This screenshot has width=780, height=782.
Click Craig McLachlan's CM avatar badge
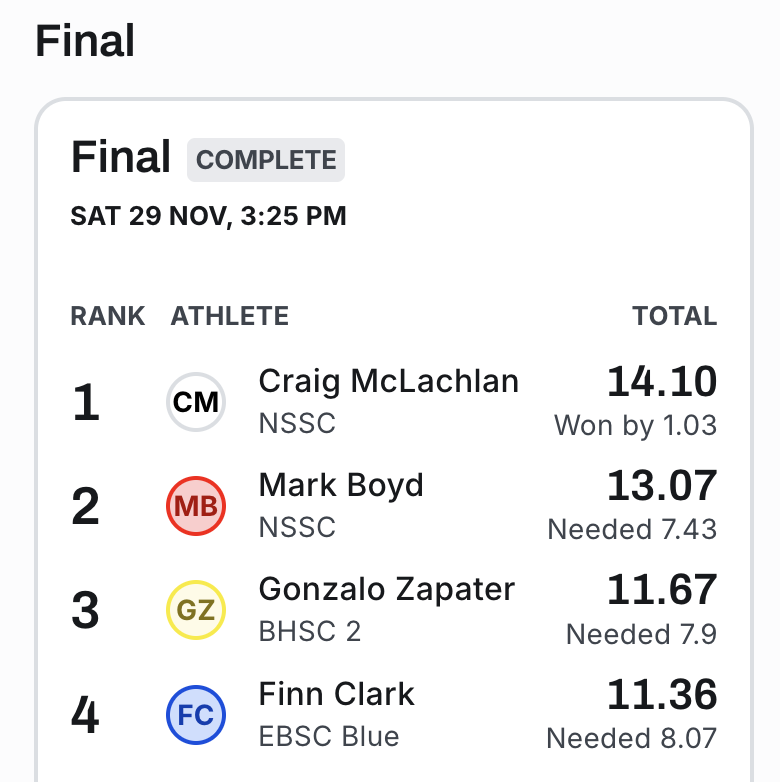(196, 403)
